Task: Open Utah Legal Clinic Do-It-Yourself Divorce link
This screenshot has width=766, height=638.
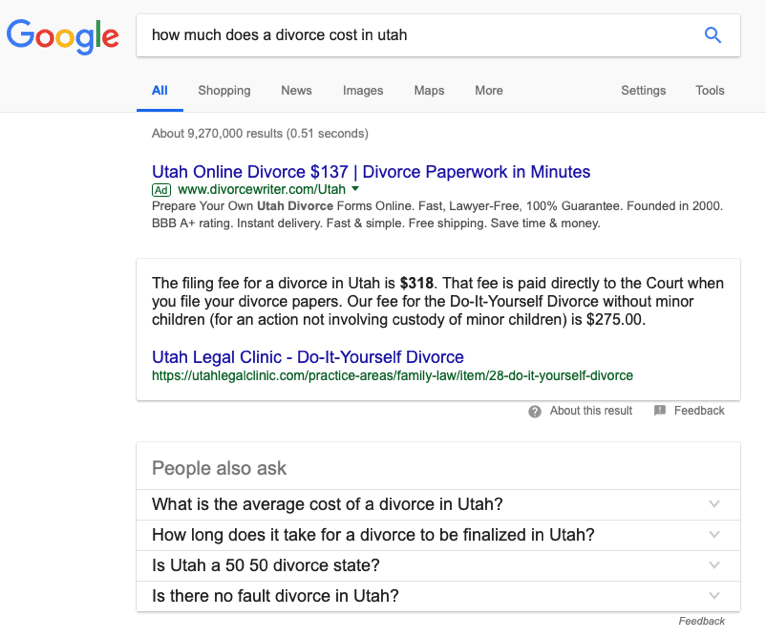Action: 308,357
